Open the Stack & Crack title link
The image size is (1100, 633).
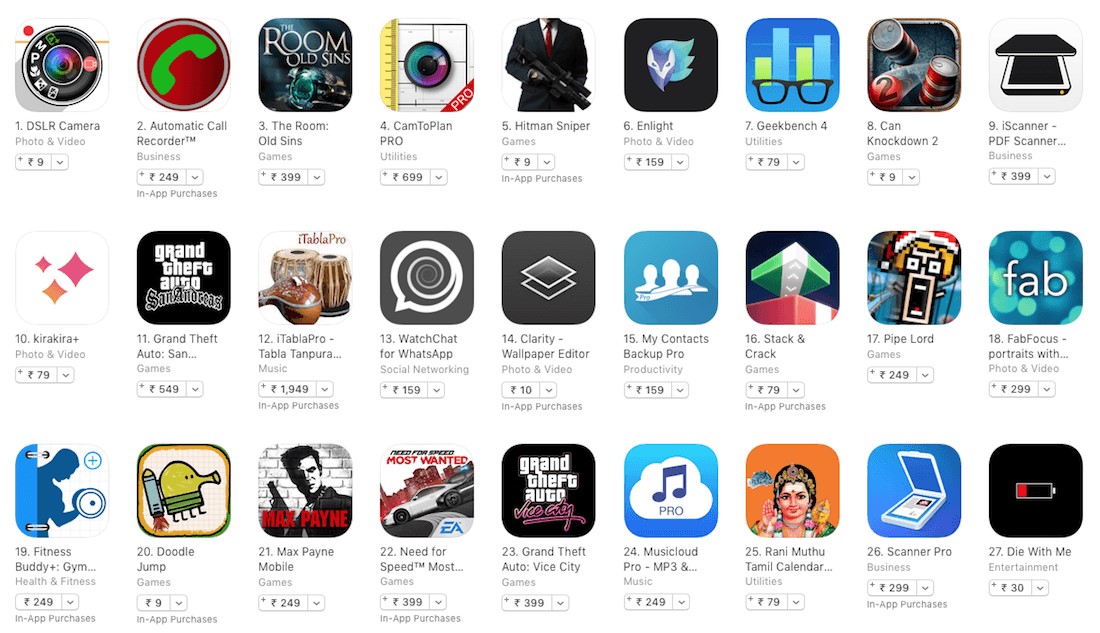click(x=775, y=346)
